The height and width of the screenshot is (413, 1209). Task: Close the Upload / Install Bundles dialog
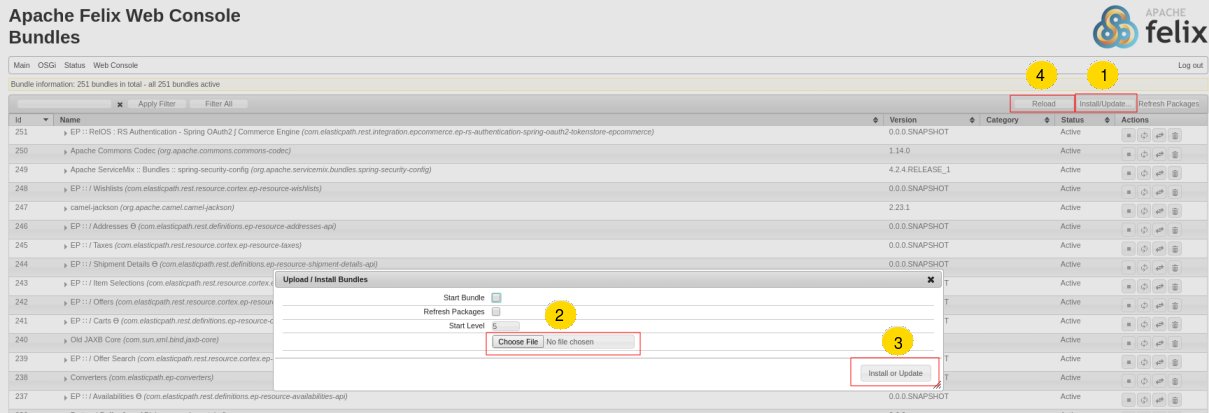click(930, 280)
